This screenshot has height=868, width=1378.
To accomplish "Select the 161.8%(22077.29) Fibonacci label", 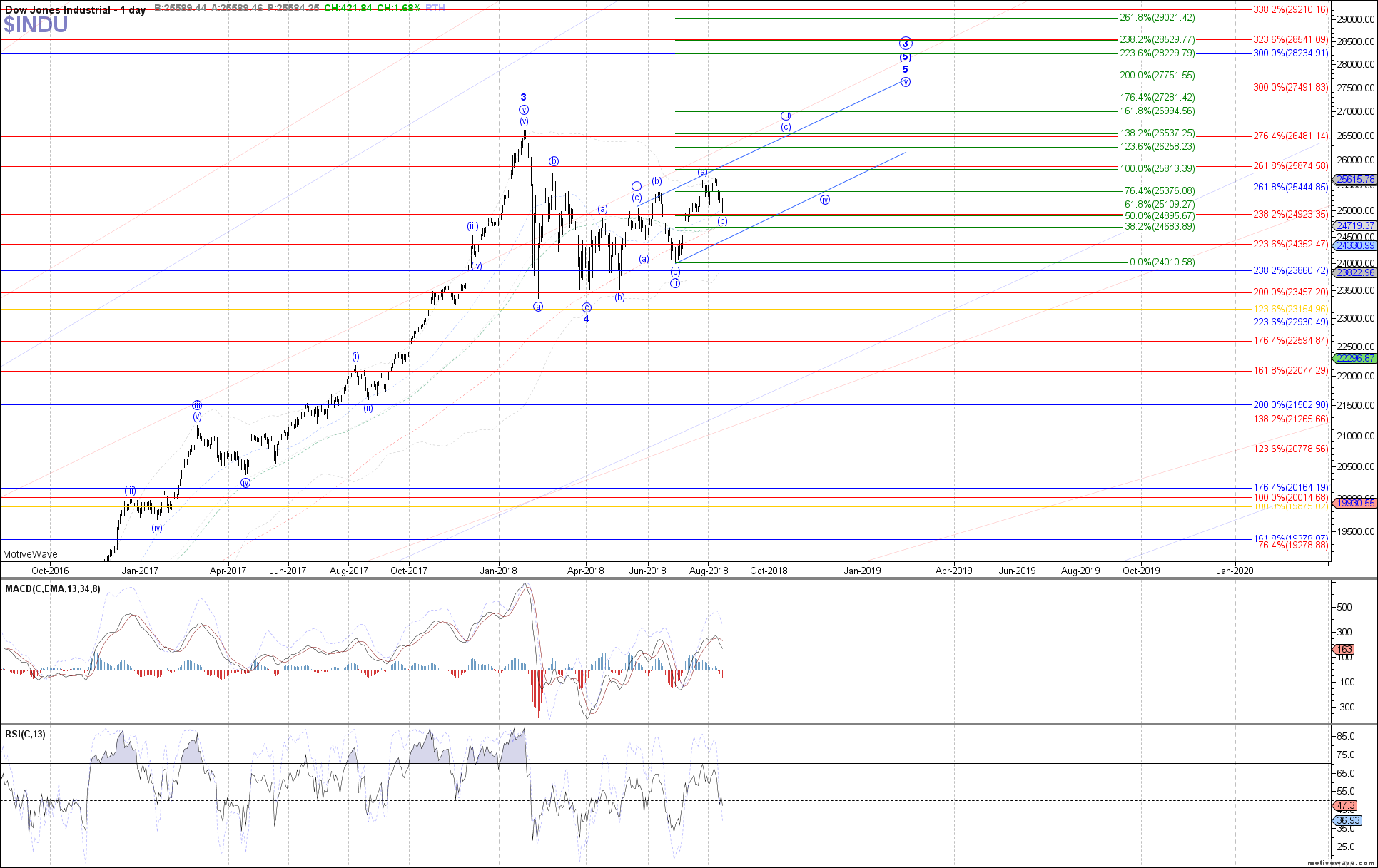I will tap(1291, 370).
